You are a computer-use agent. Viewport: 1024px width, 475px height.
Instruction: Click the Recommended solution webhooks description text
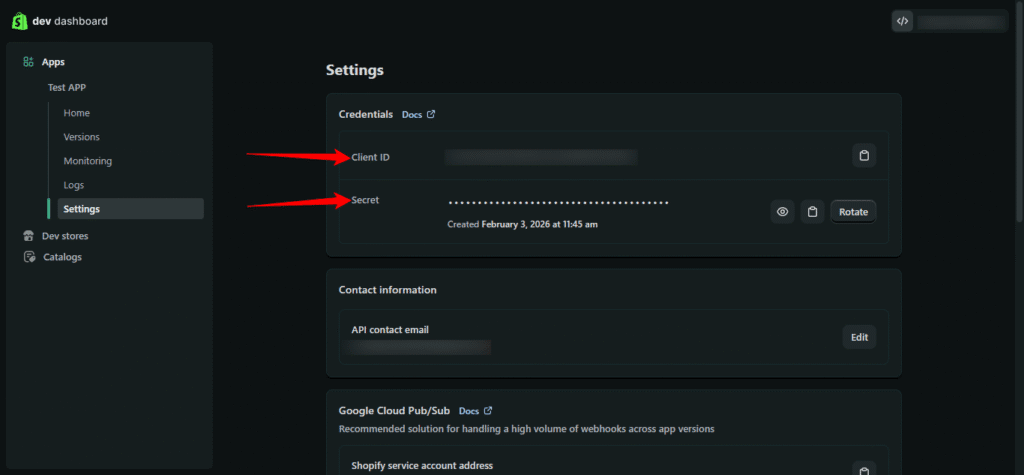coord(526,429)
